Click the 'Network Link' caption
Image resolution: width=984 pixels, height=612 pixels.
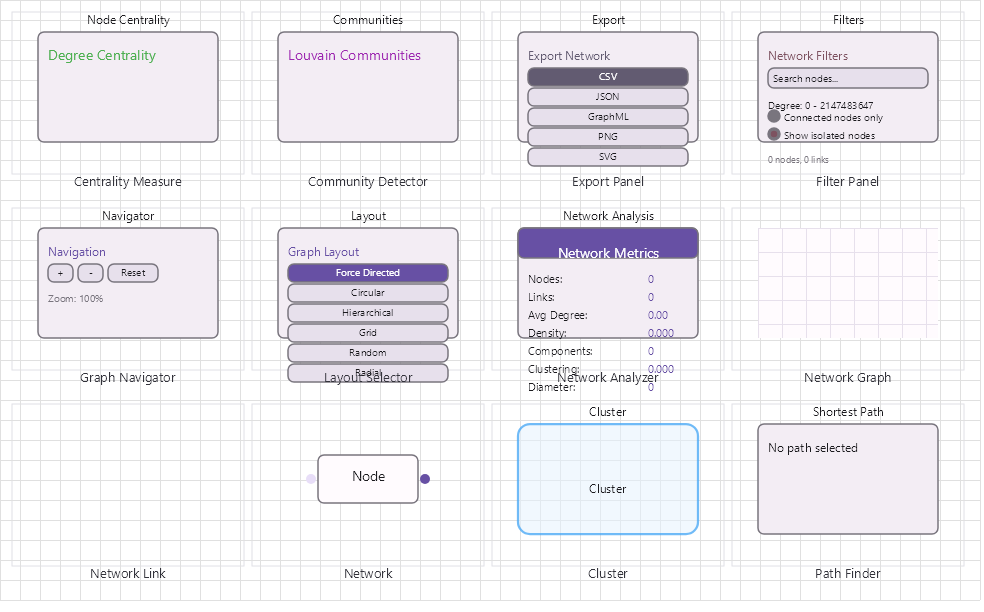(128, 573)
